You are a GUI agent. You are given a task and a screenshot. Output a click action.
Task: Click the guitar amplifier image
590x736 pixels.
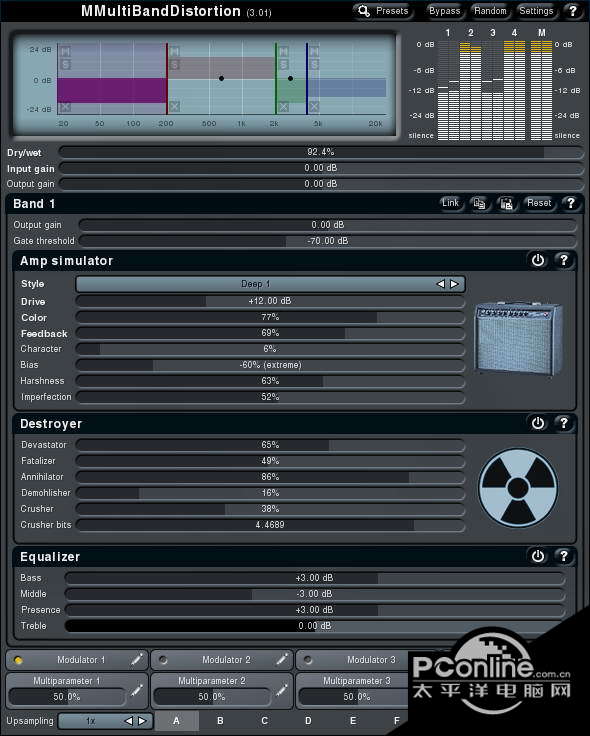click(x=519, y=338)
